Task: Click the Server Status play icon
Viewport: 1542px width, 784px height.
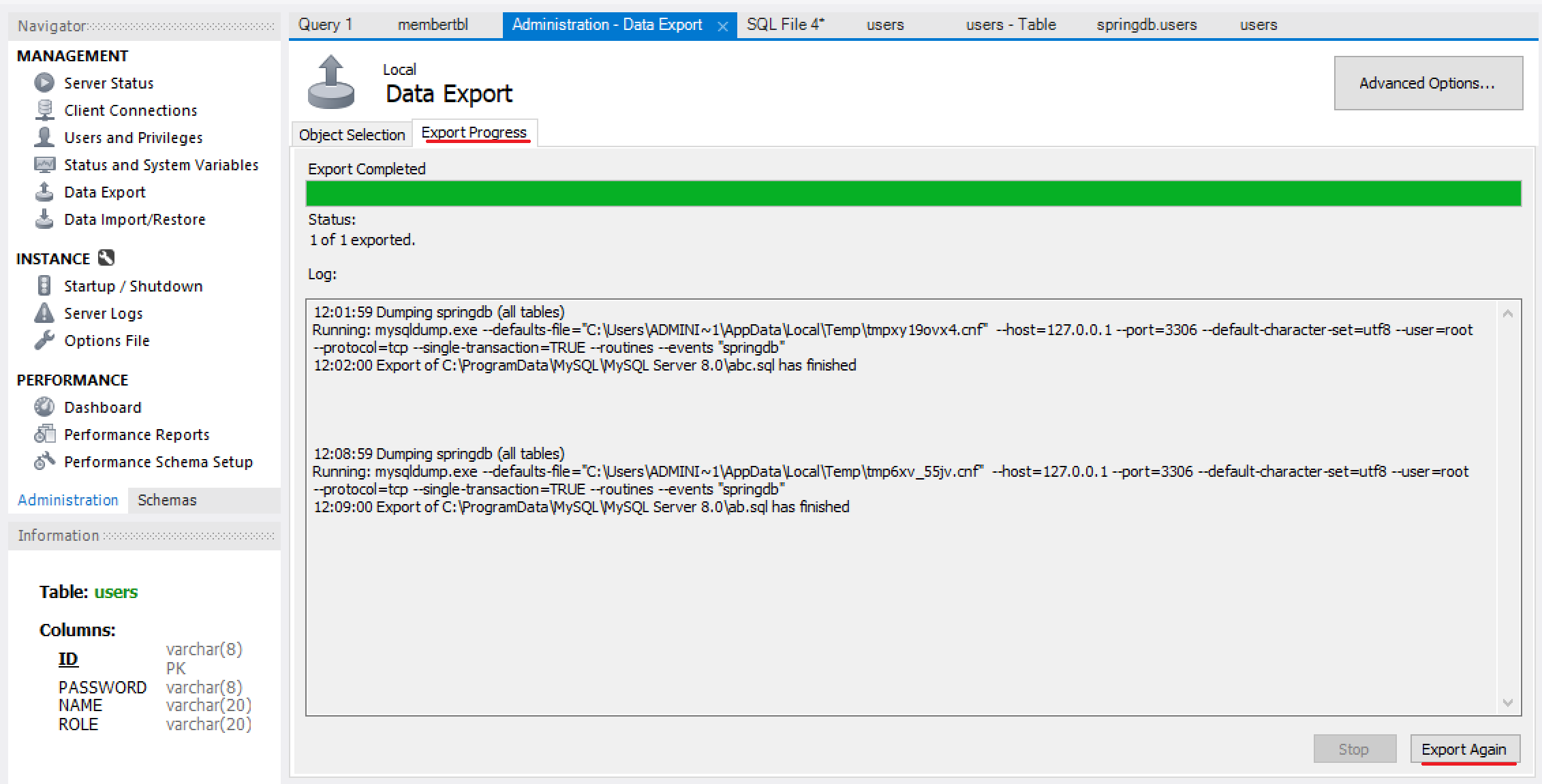Action: tap(44, 83)
